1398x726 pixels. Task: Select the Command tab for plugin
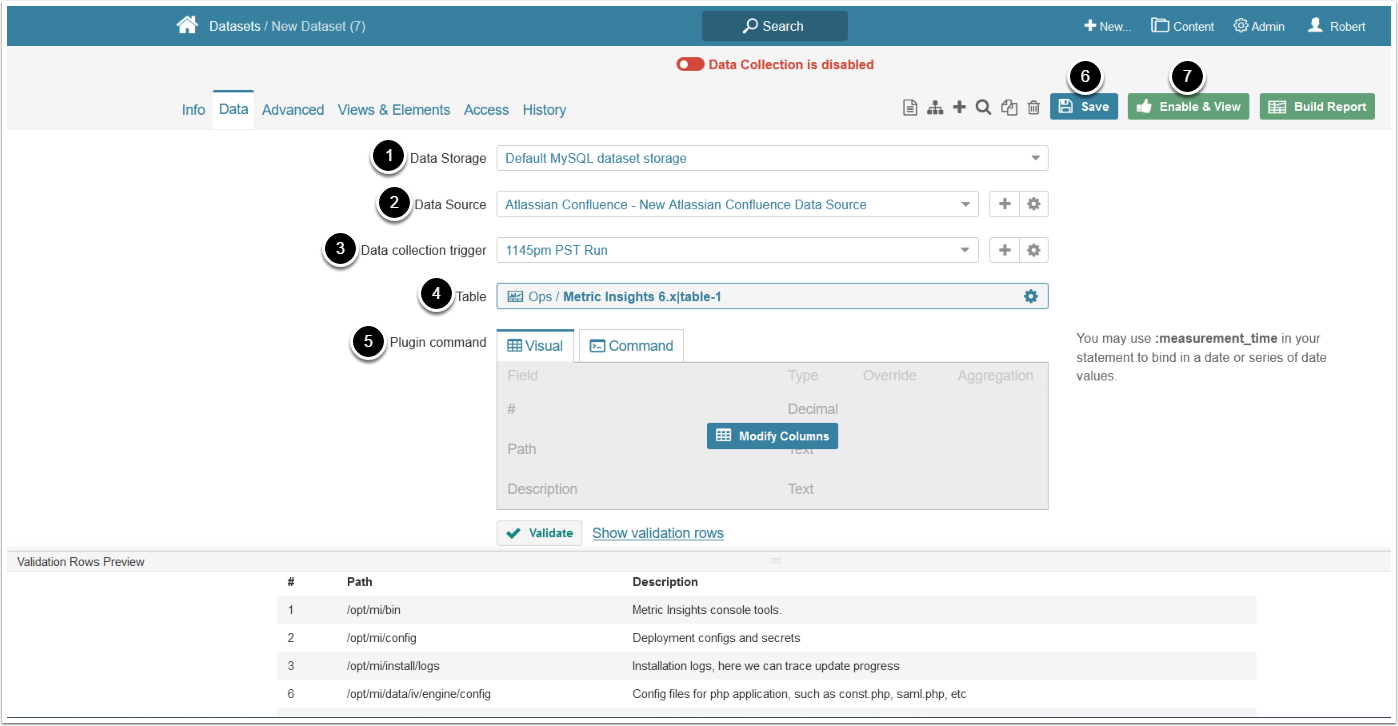coord(631,346)
